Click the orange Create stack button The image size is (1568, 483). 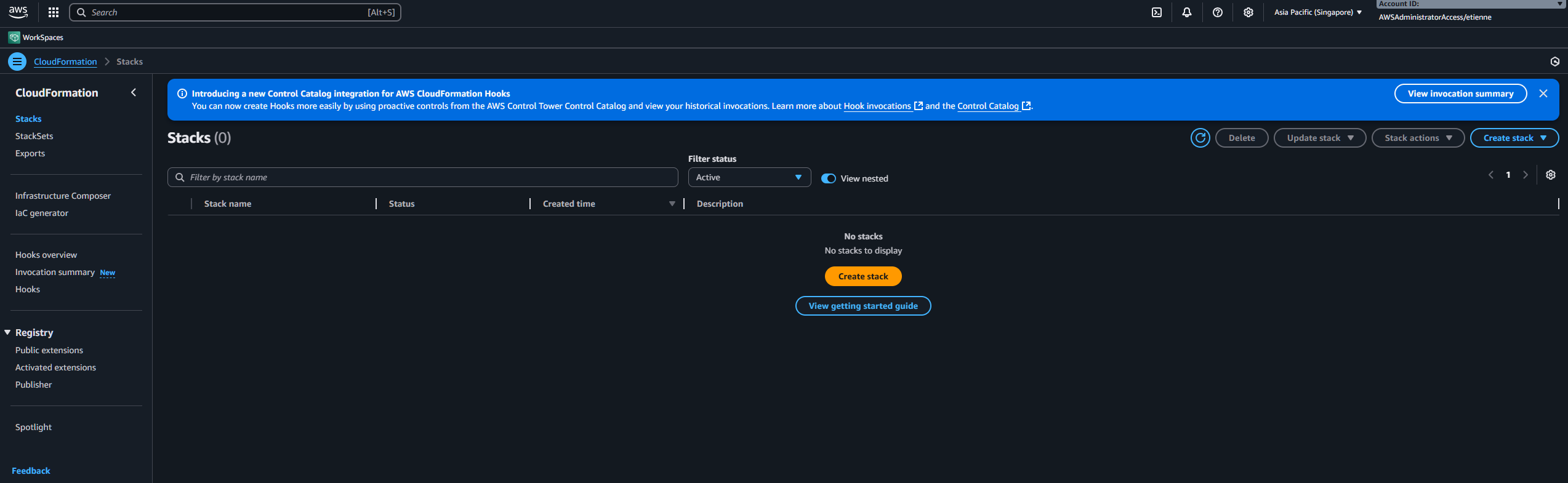[x=863, y=276]
